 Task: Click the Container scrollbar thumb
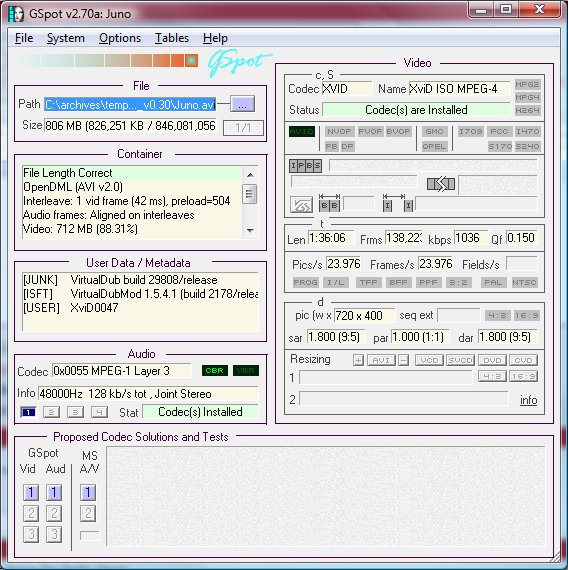[x=249, y=194]
